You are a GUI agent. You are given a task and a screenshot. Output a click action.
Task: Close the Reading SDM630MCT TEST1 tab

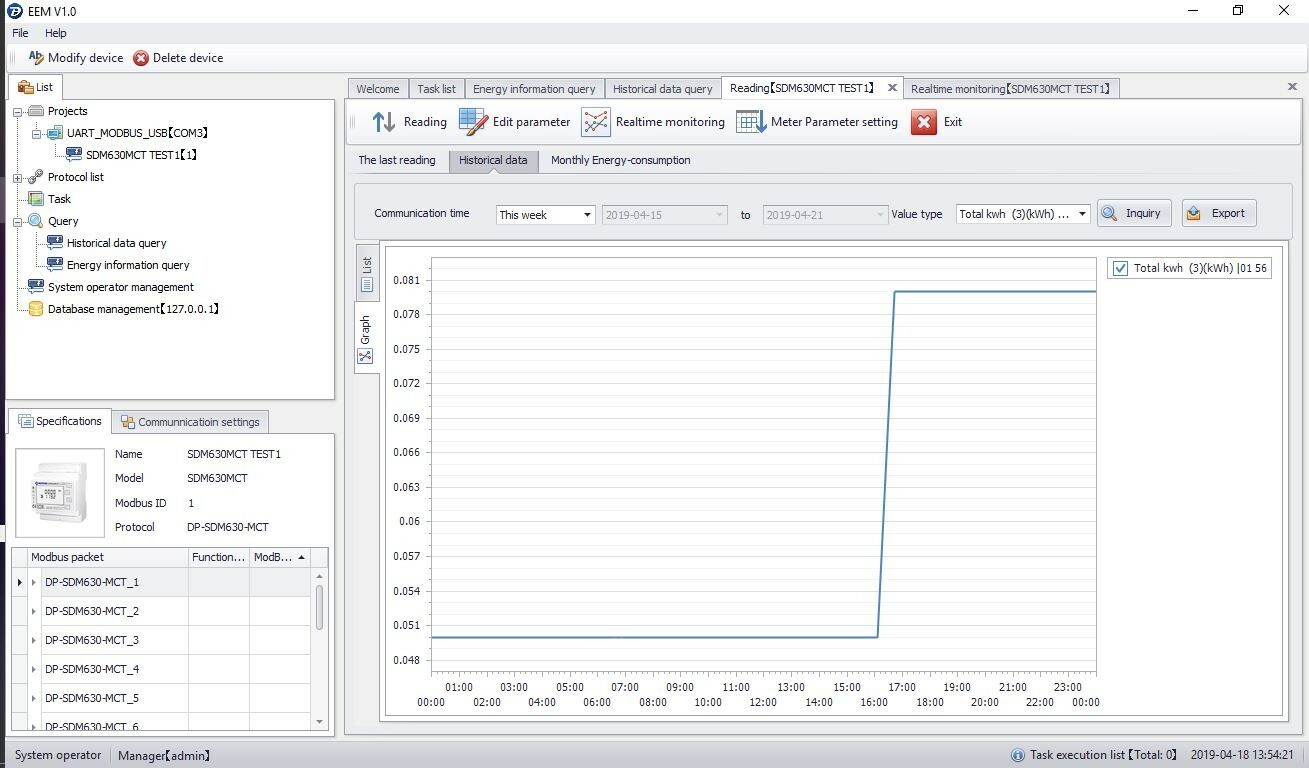coord(891,88)
